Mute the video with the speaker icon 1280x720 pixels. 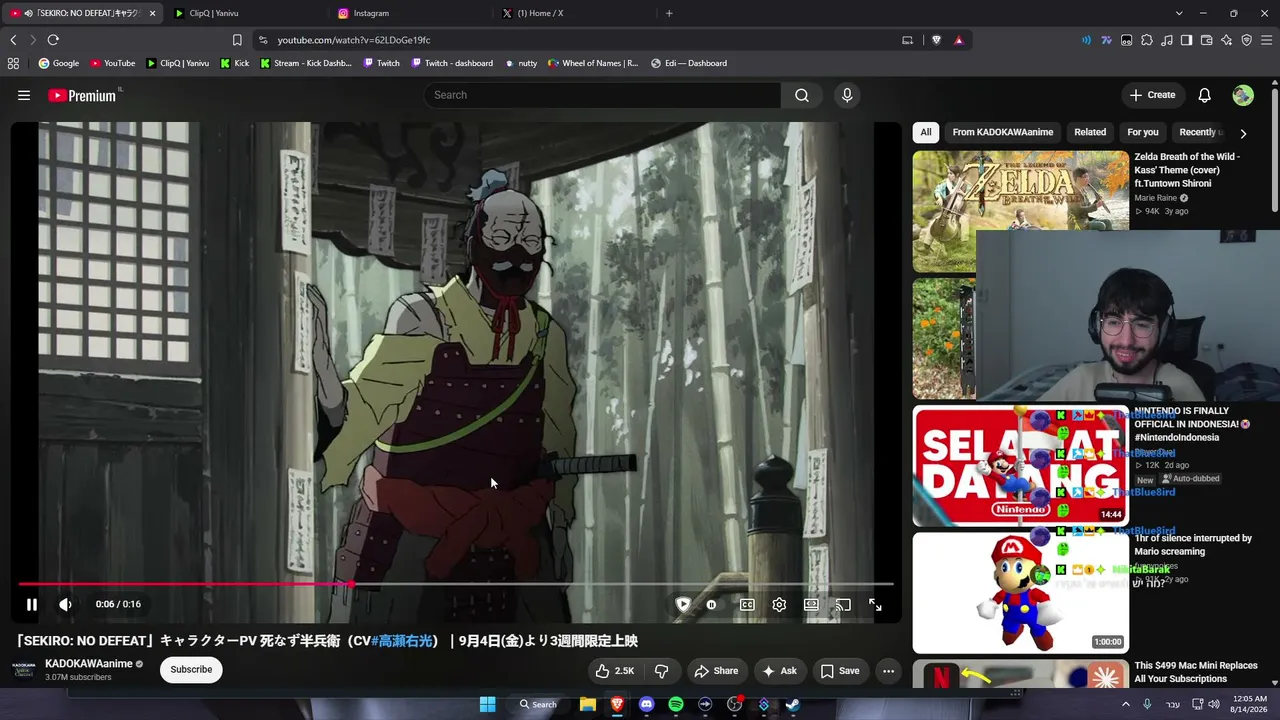[x=65, y=604]
